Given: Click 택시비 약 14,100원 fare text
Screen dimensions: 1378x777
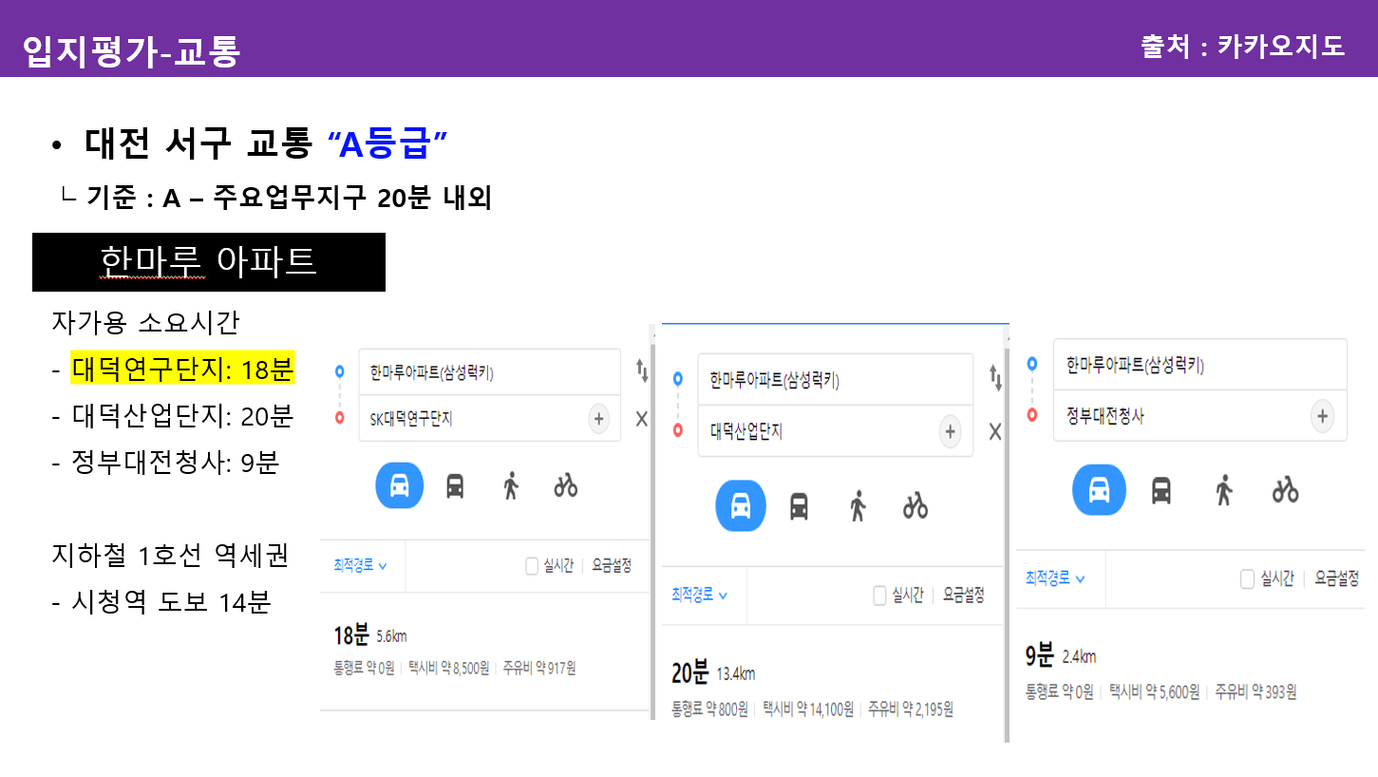Looking at the screenshot, I should tap(808, 709).
